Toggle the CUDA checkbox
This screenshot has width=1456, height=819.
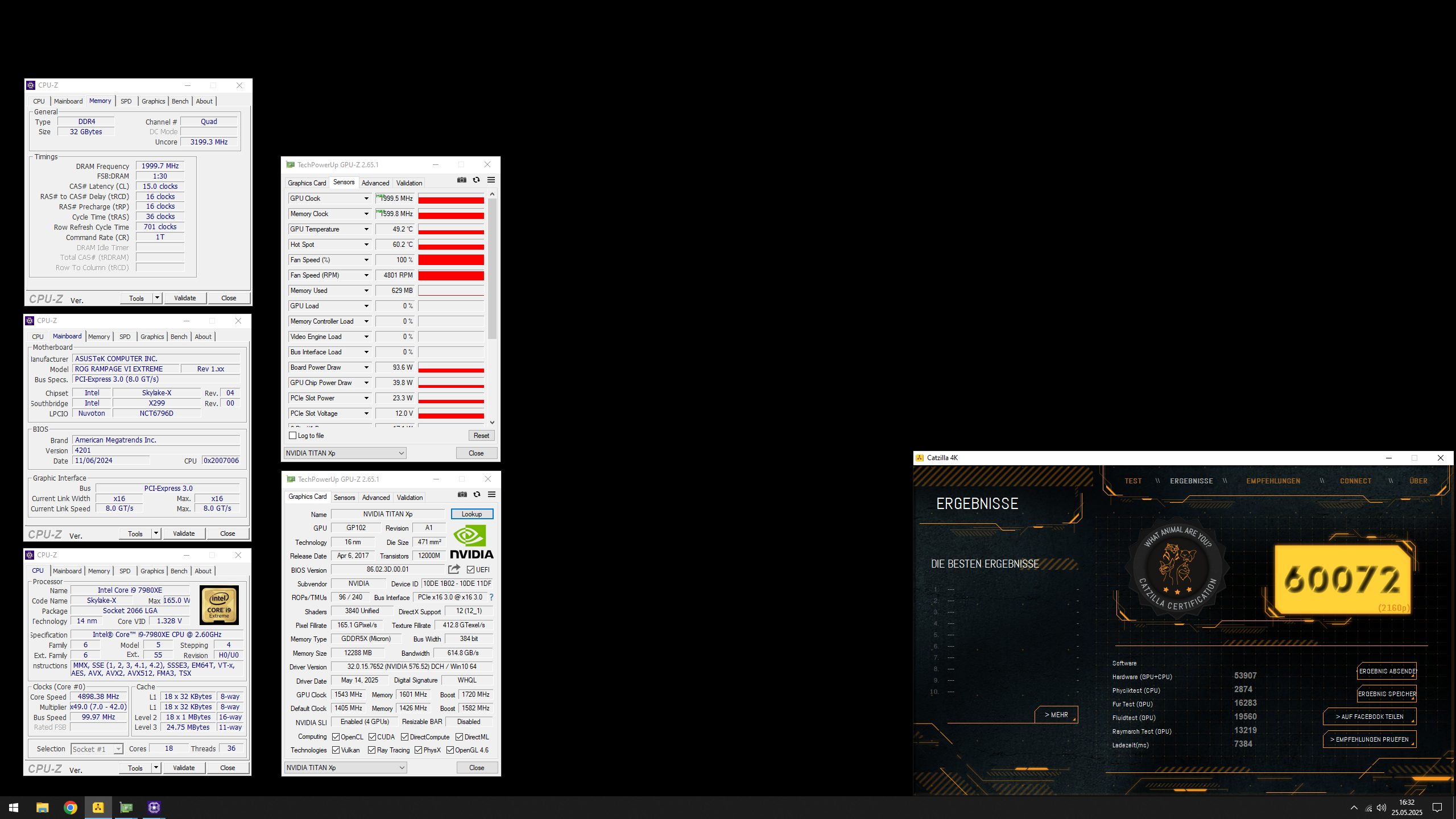tap(372, 737)
